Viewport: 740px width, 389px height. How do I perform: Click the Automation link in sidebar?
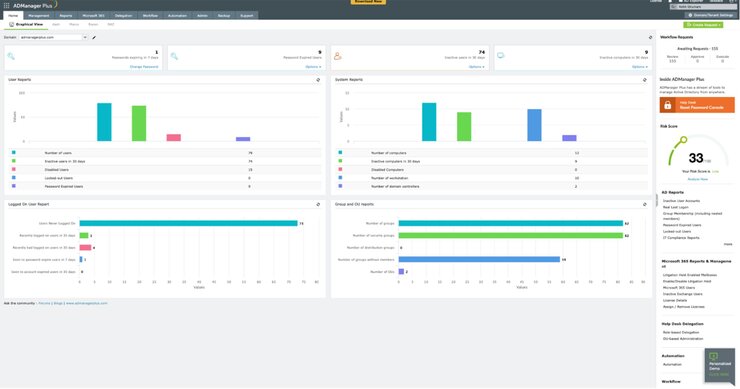click(672, 364)
